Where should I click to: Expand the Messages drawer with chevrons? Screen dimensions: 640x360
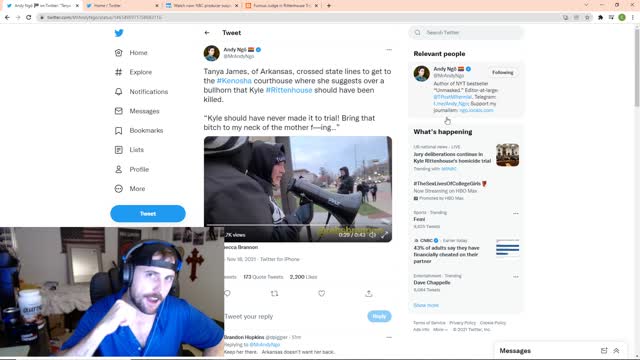pos(616,351)
